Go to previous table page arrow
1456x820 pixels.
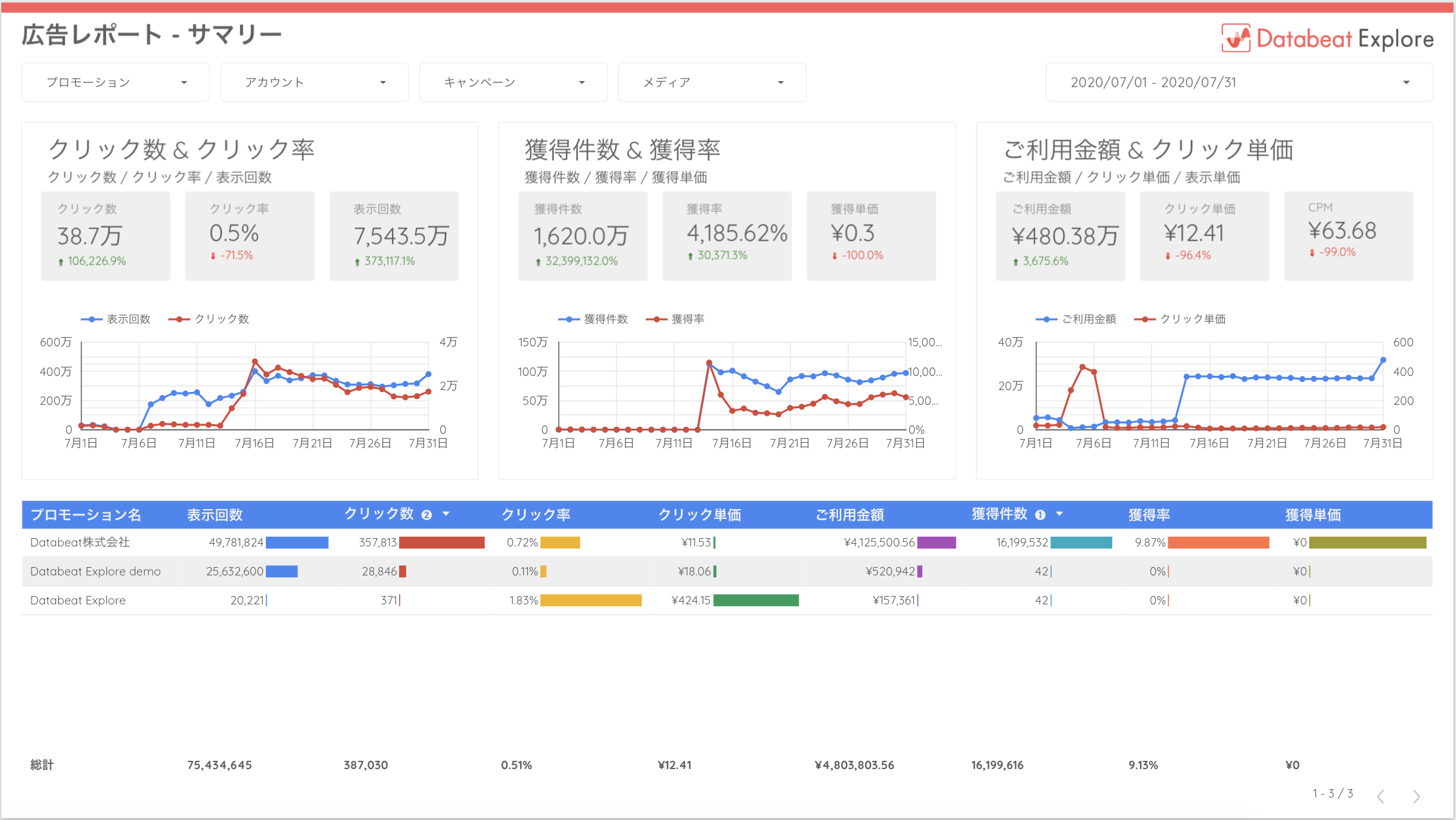point(1381,797)
